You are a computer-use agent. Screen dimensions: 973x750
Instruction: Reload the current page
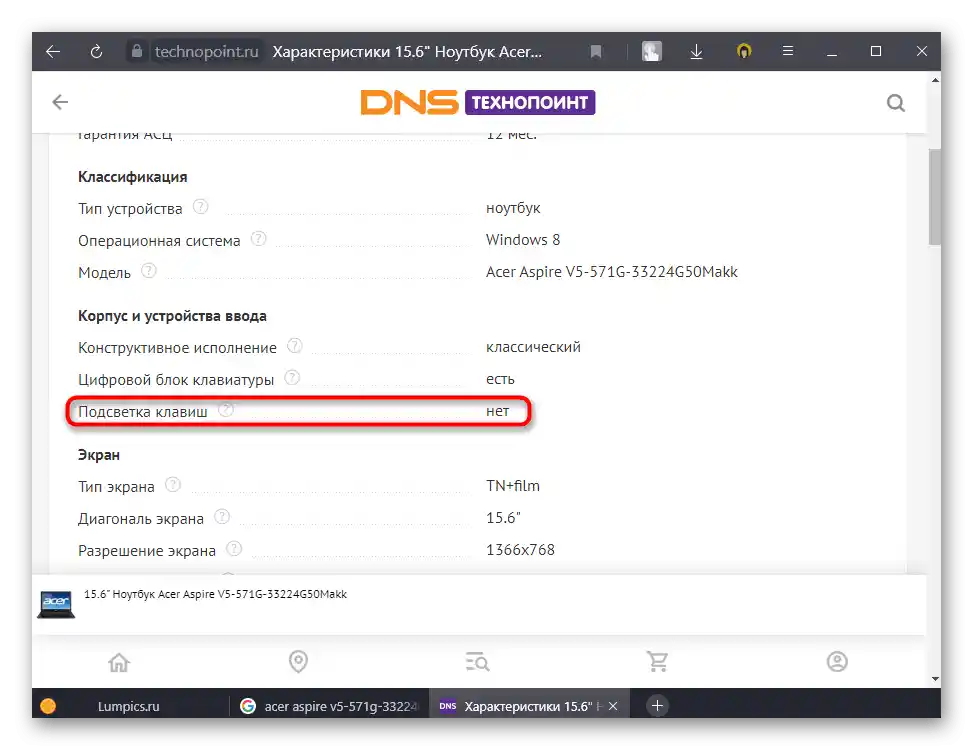tap(95, 51)
